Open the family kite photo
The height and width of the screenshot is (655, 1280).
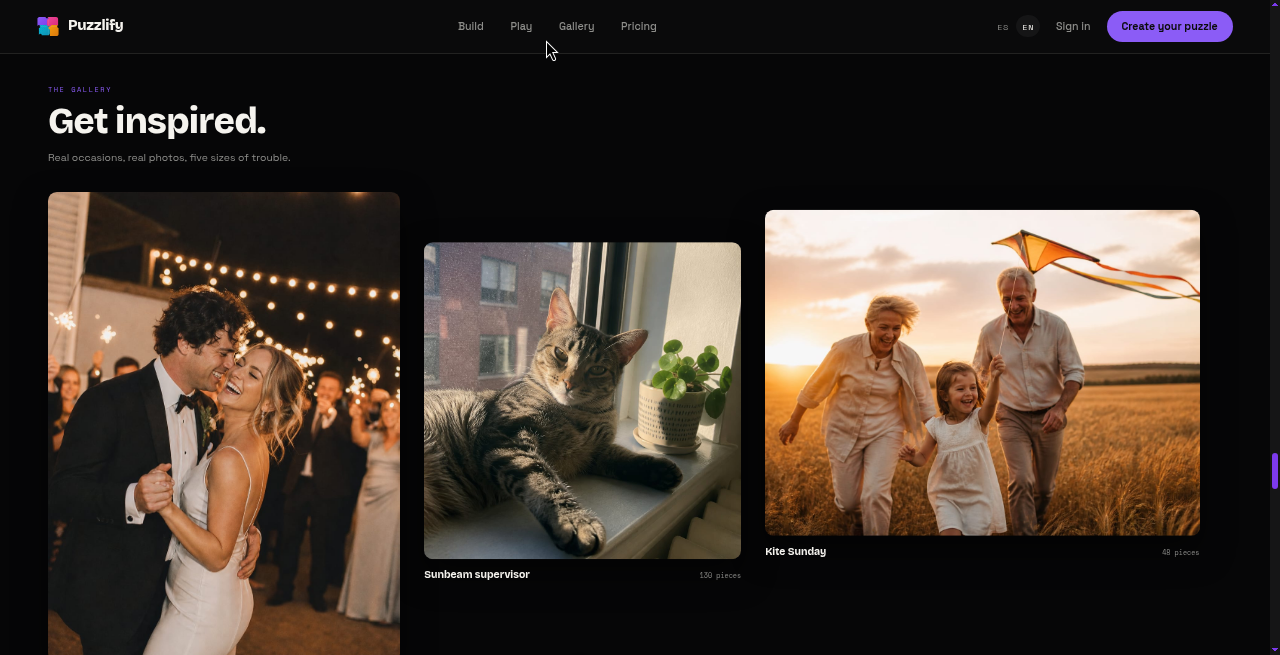(x=982, y=373)
